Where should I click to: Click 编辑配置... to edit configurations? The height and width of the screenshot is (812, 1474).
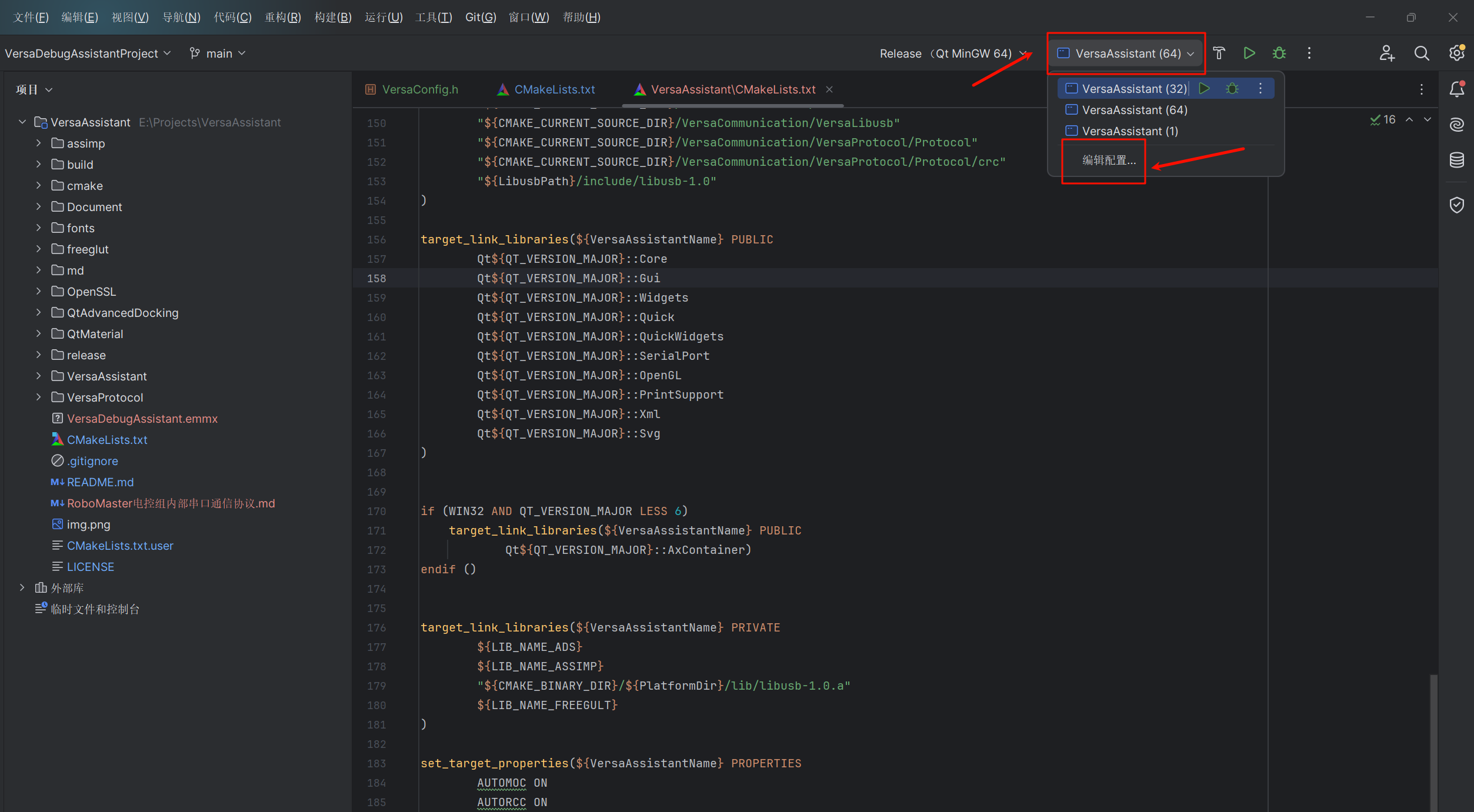pos(1109,160)
